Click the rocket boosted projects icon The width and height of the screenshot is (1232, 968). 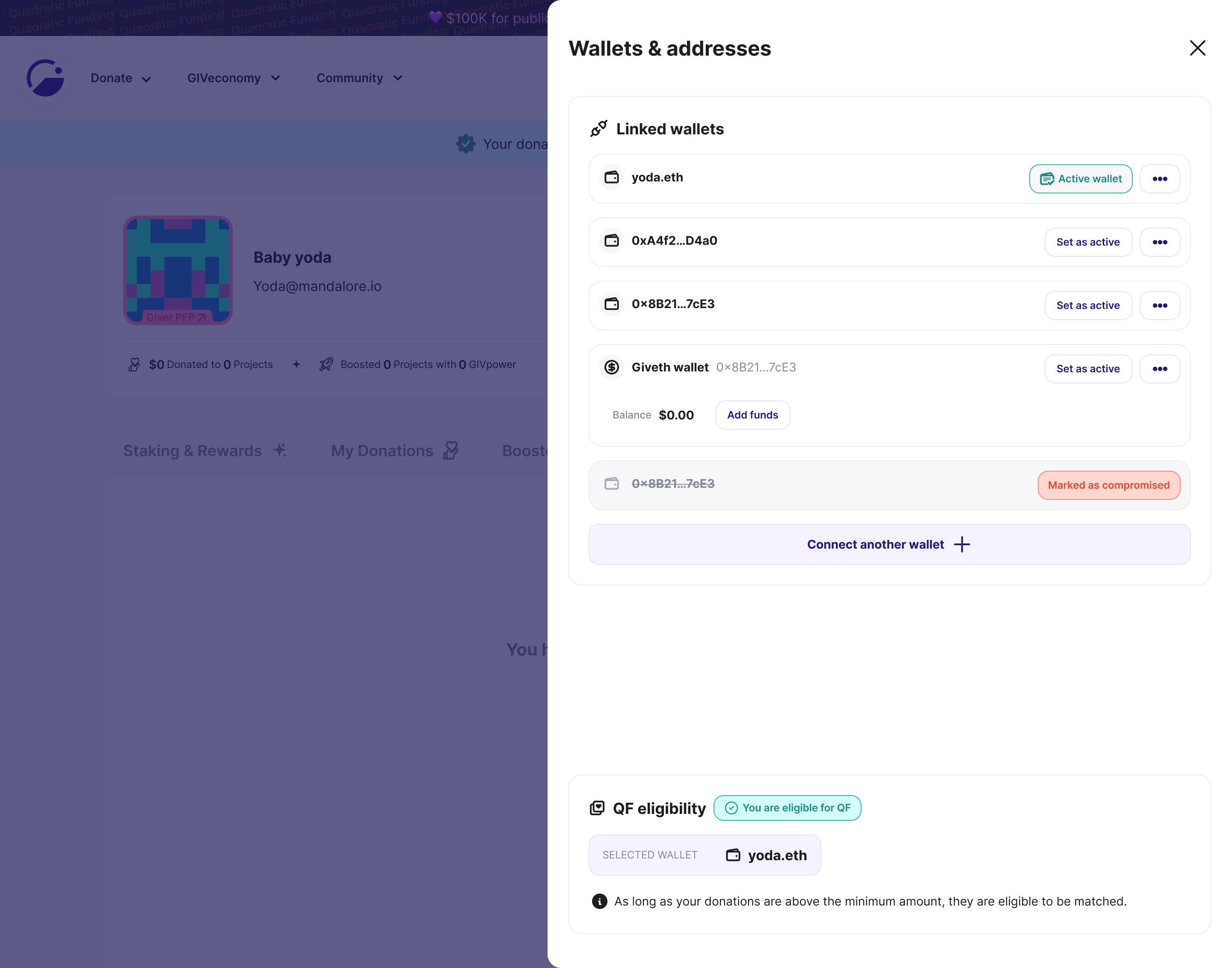326,365
